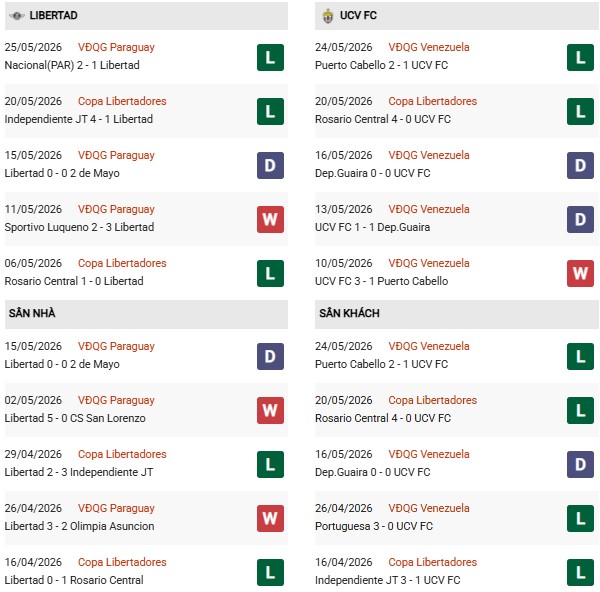Click the LIBERTAD team header title

pyautogui.click(x=53, y=15)
